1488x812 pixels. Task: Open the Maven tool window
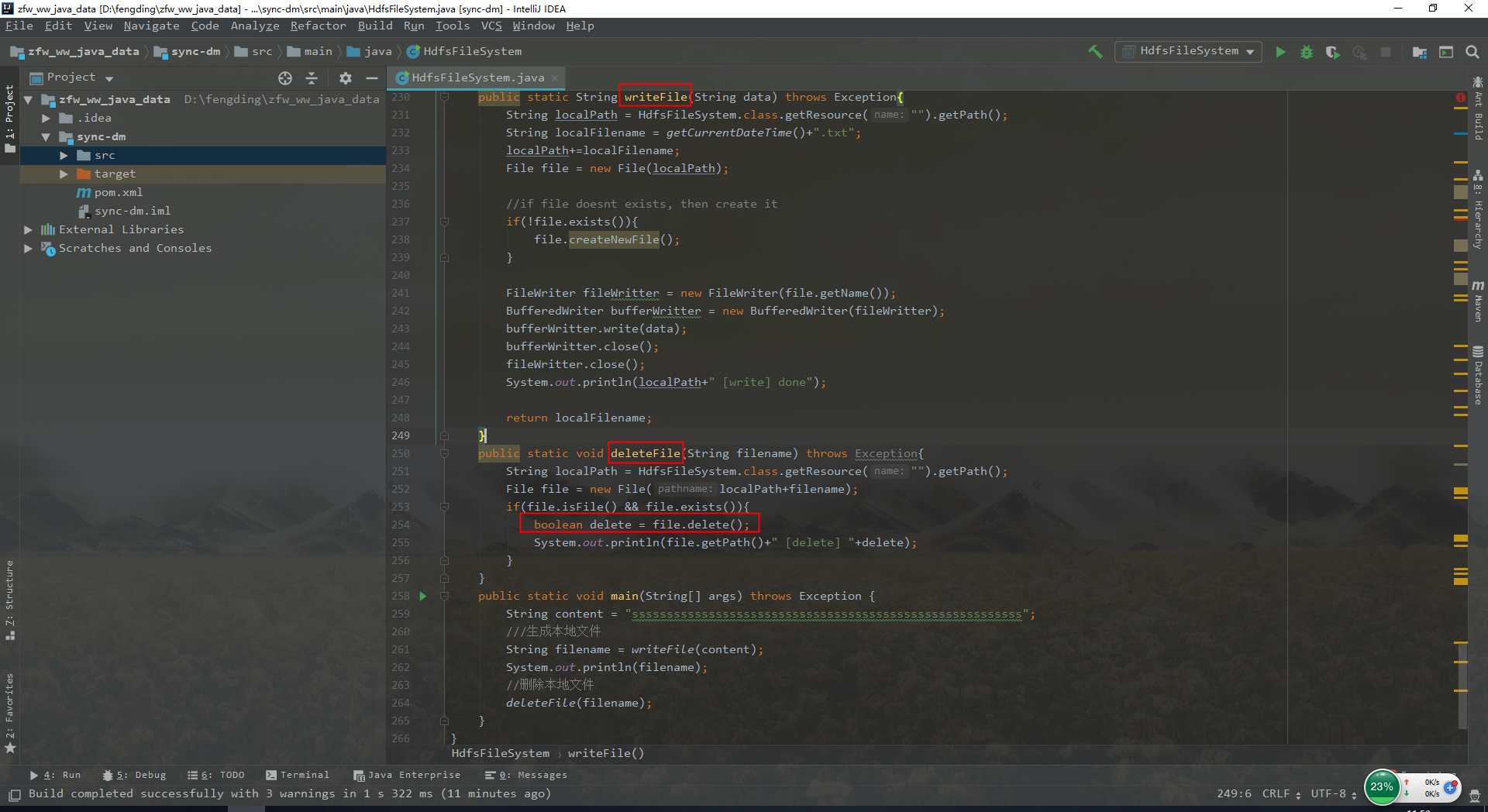(x=1479, y=302)
